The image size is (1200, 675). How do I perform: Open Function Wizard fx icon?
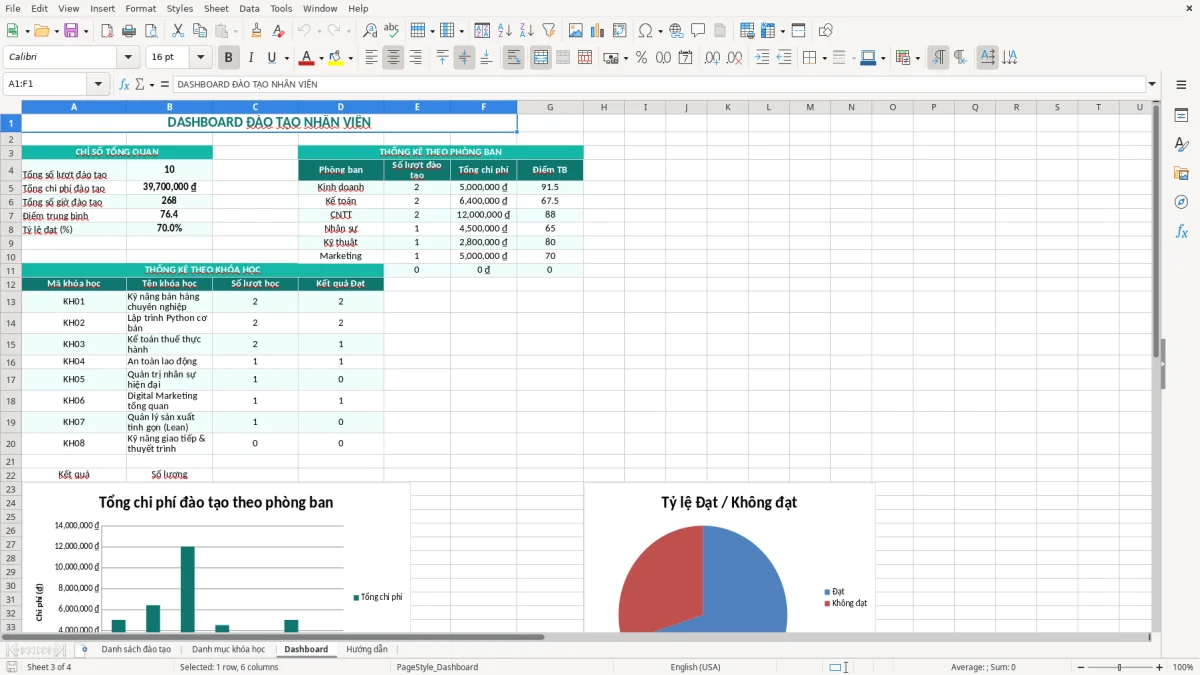pyautogui.click(x=125, y=84)
